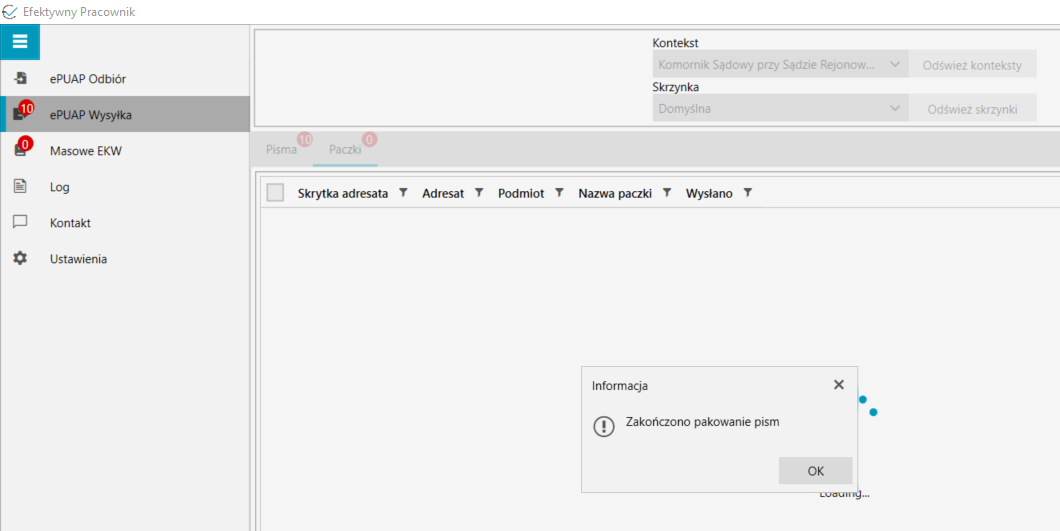1060x531 pixels.
Task: Click the Log document icon
Action: [20, 187]
